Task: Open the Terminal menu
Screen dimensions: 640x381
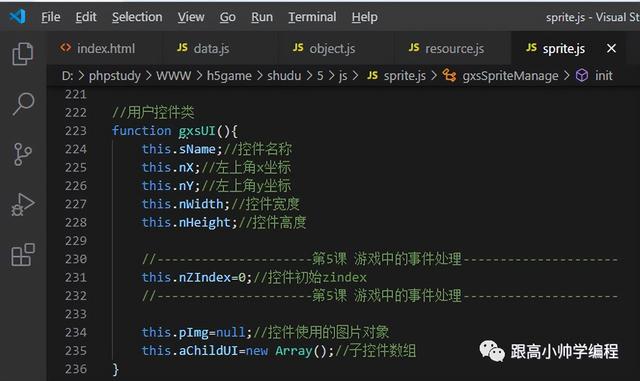Action: point(312,17)
